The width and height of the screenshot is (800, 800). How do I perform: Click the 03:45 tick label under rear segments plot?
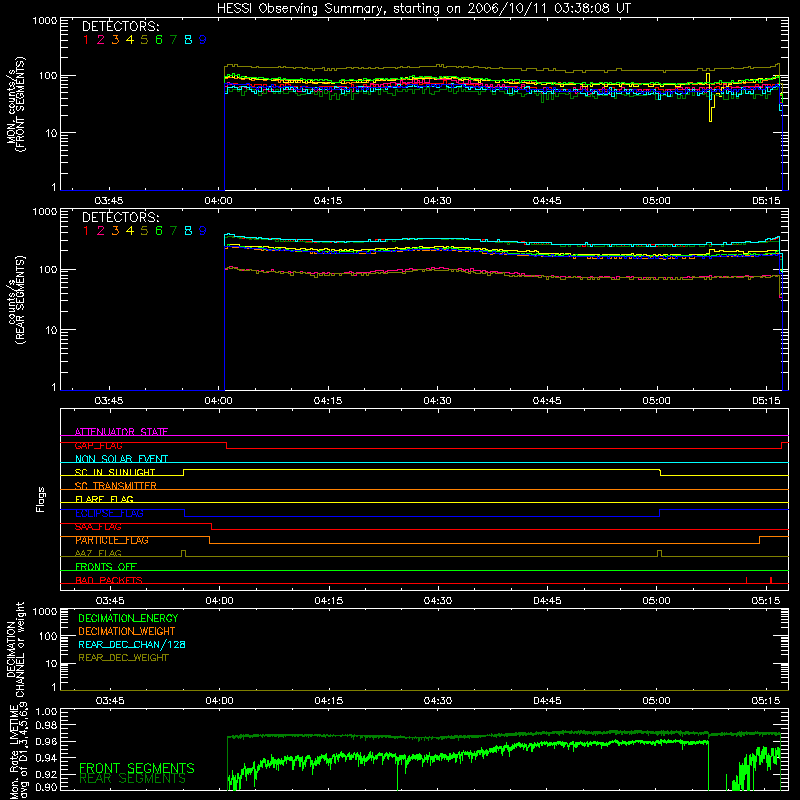109,401
